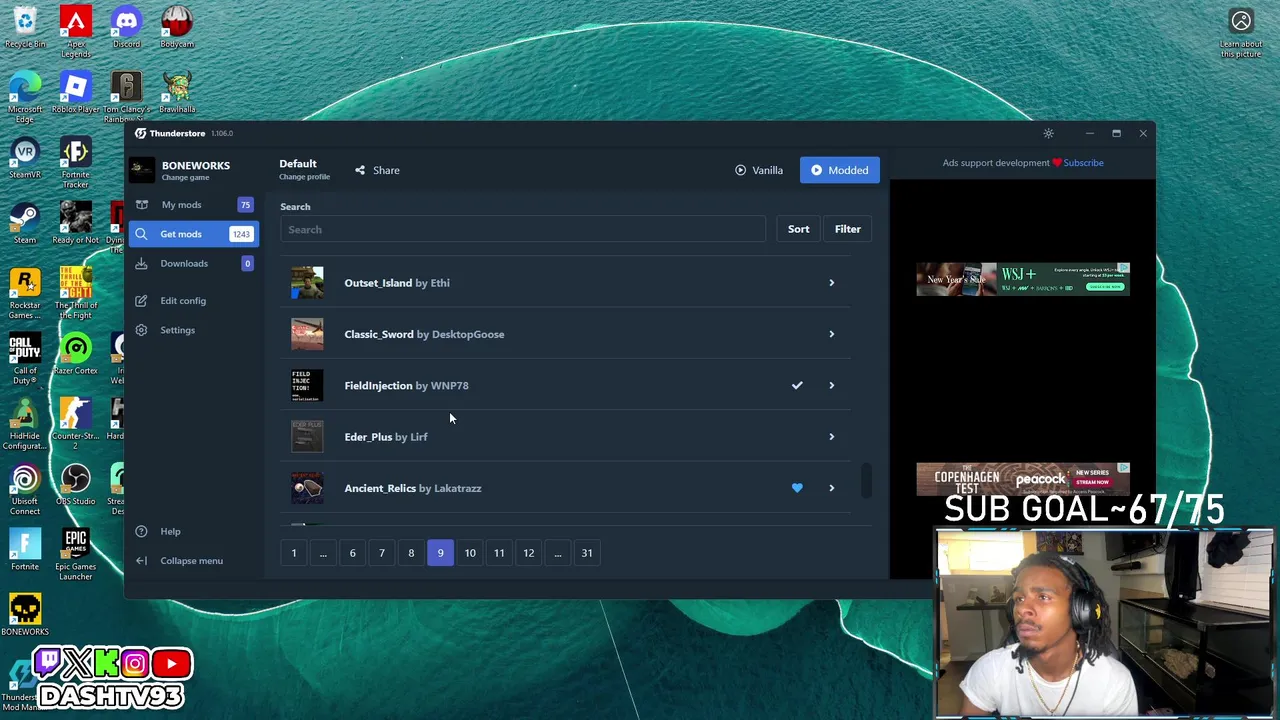Open the Filter options

(847, 229)
